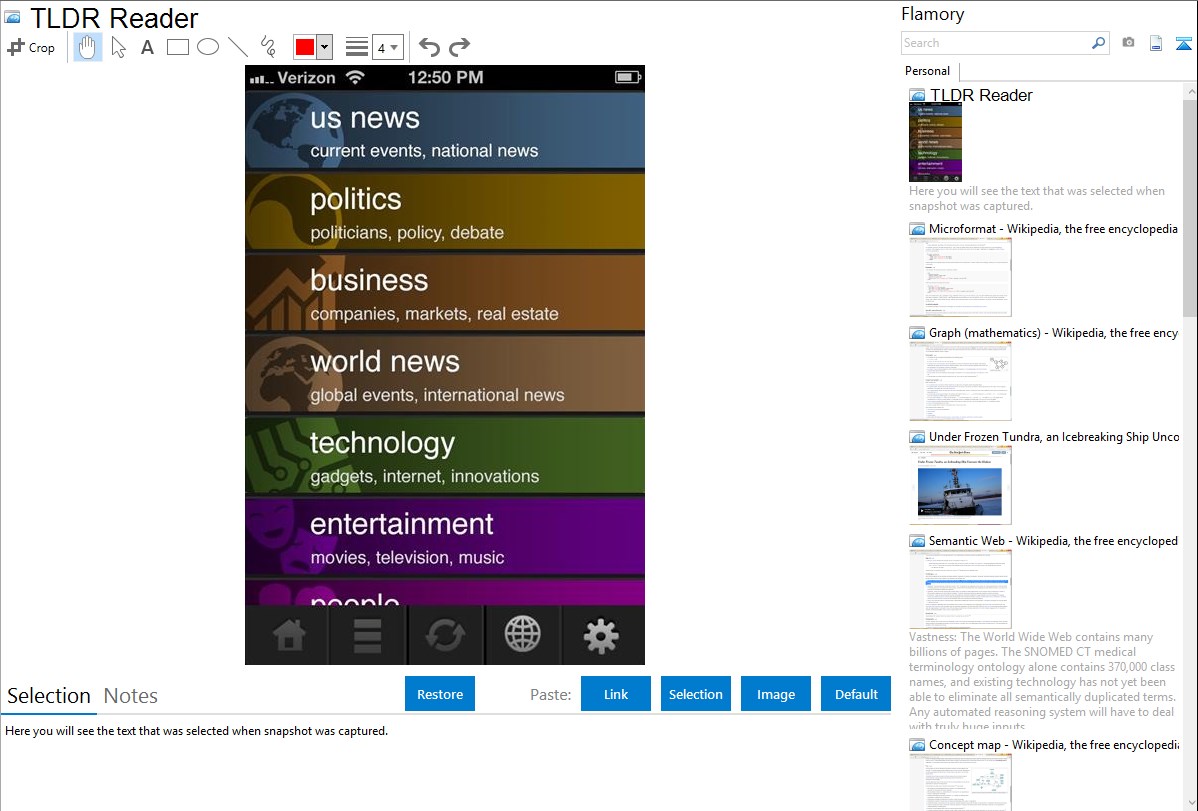The image size is (1198, 811).
Task: Click the line thickness icon
Action: (357, 47)
